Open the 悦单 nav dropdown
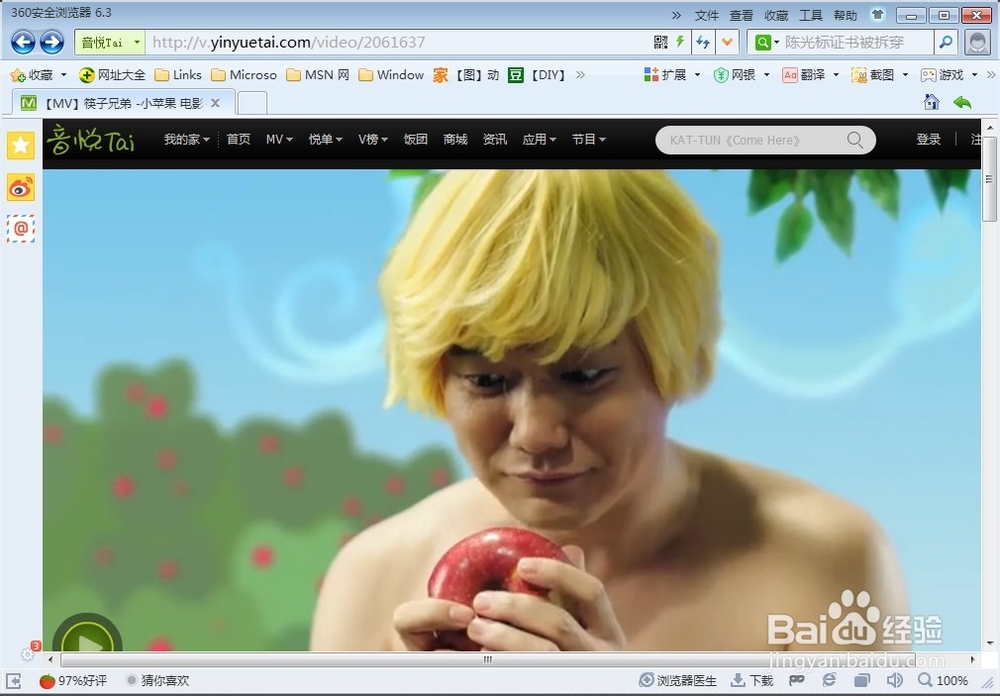Screen dimensions: 1000x696 [325, 139]
